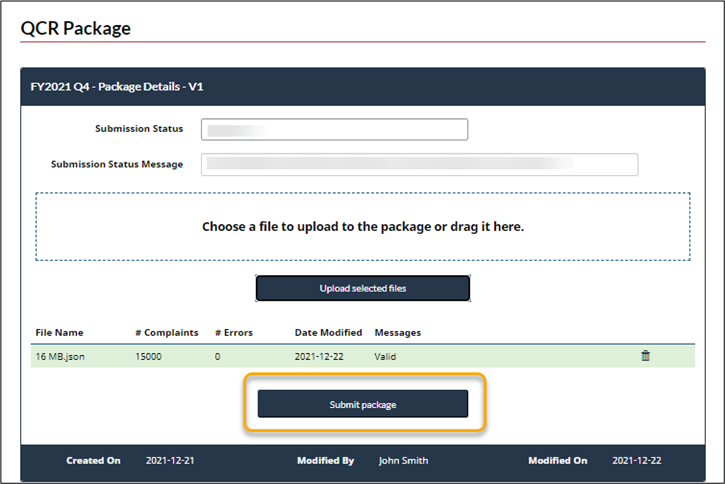The image size is (725, 484).
Task: Click the file upload drop zone
Action: click(363, 227)
